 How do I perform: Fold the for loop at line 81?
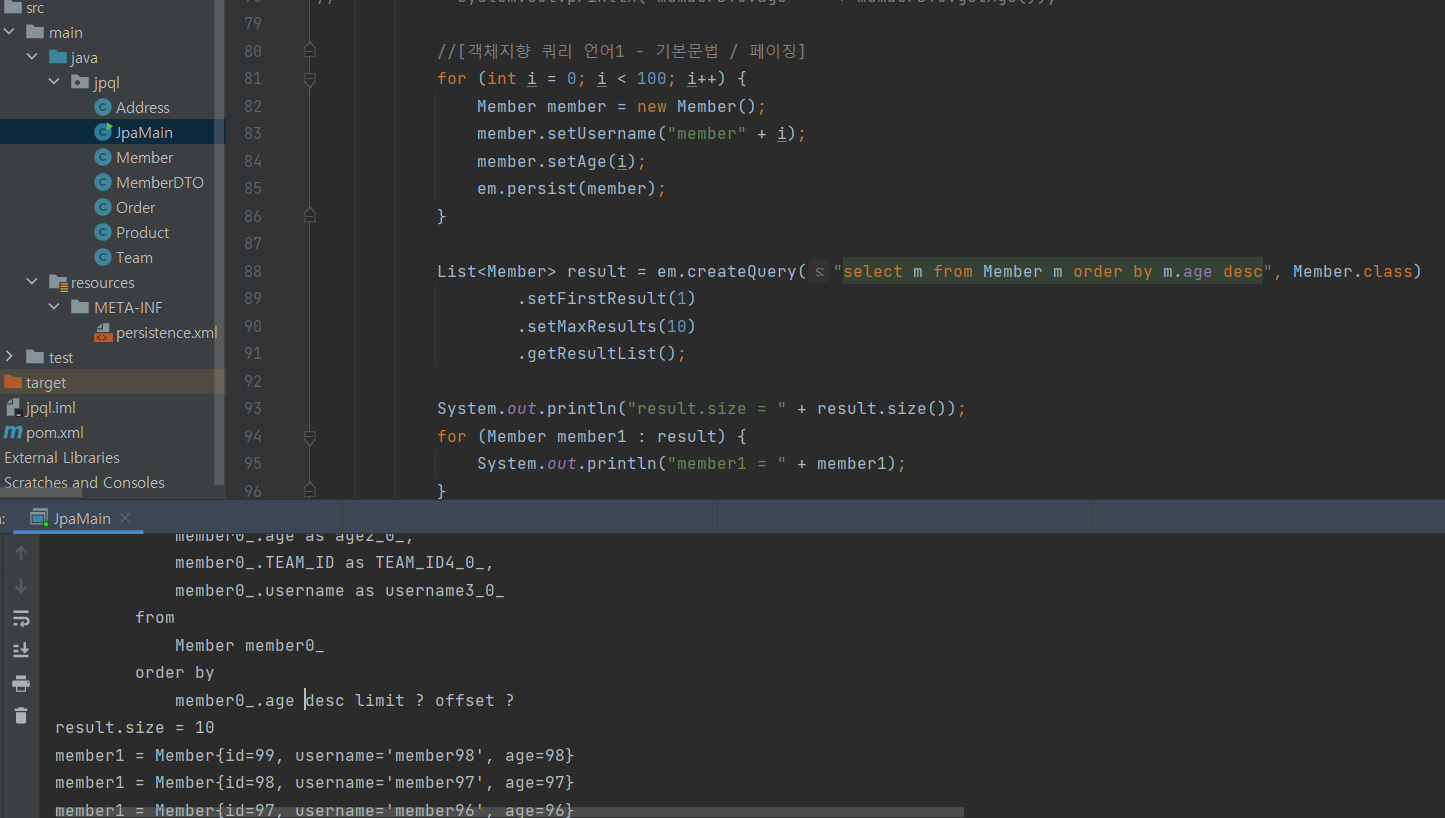(309, 78)
